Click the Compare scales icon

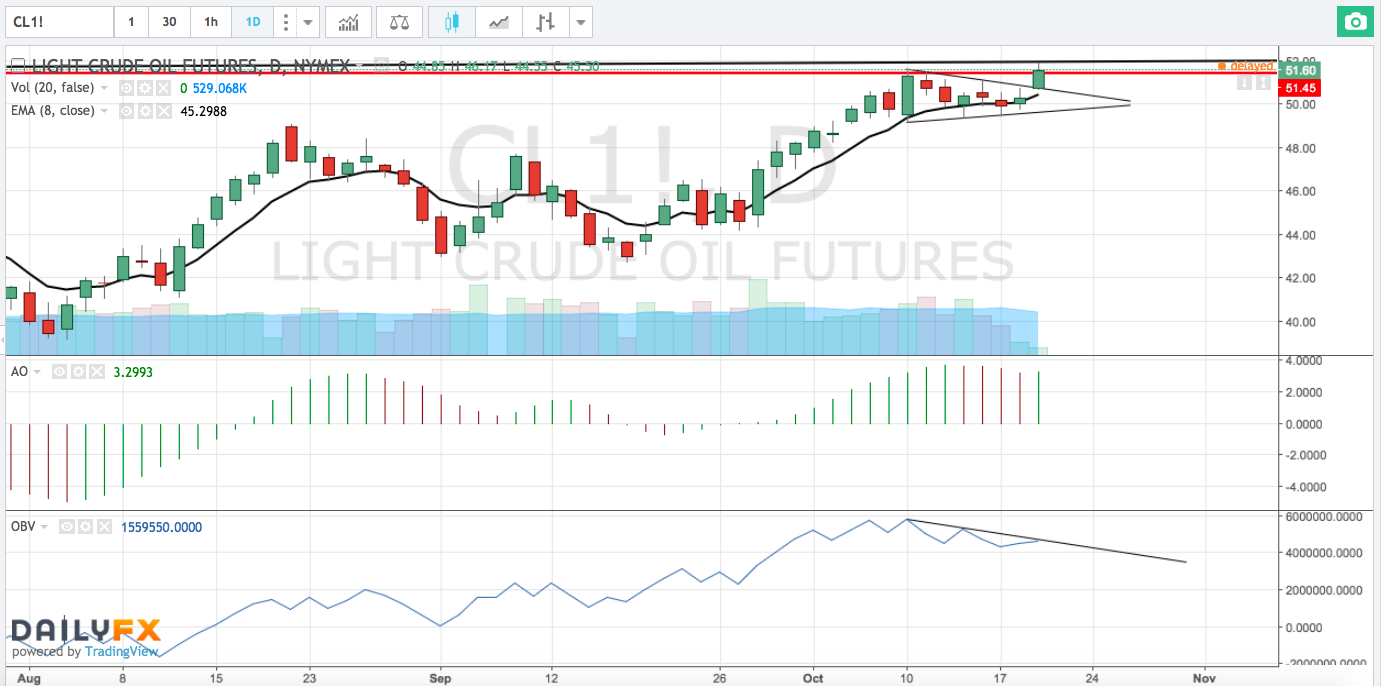(x=399, y=22)
